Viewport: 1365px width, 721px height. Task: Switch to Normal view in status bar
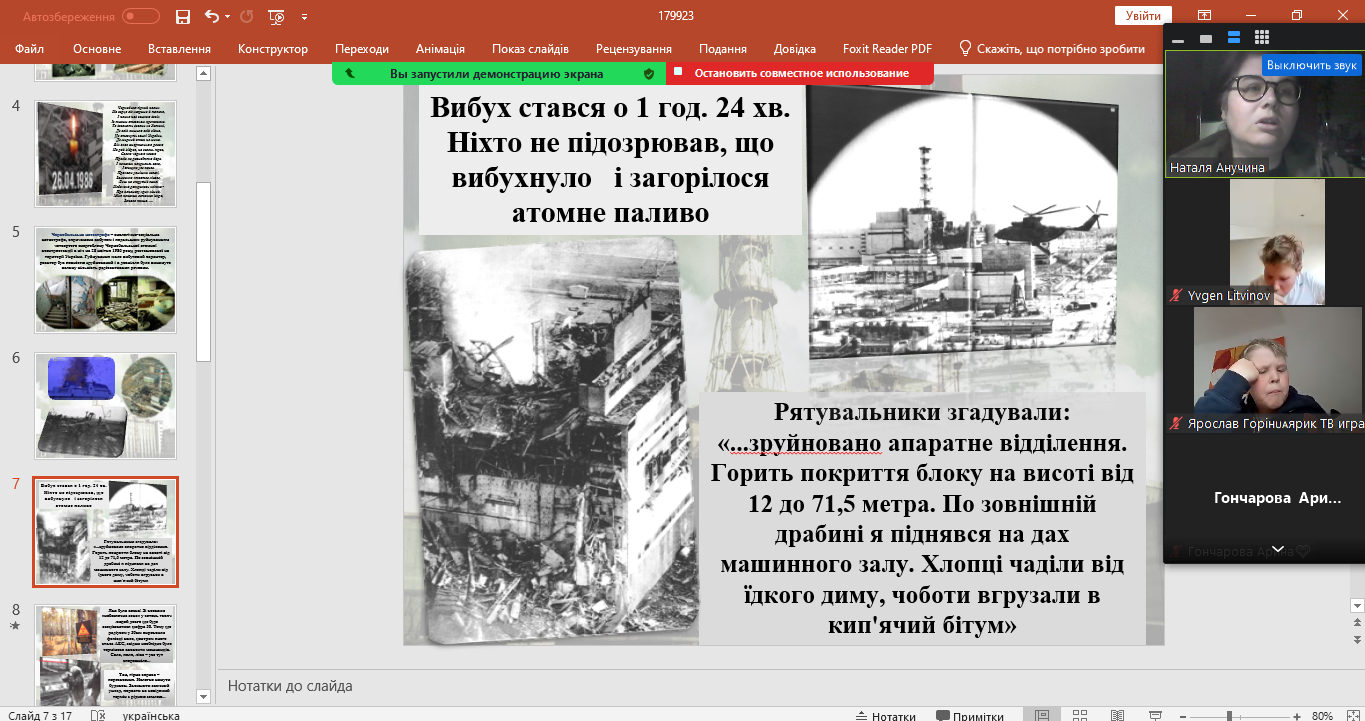point(1042,716)
